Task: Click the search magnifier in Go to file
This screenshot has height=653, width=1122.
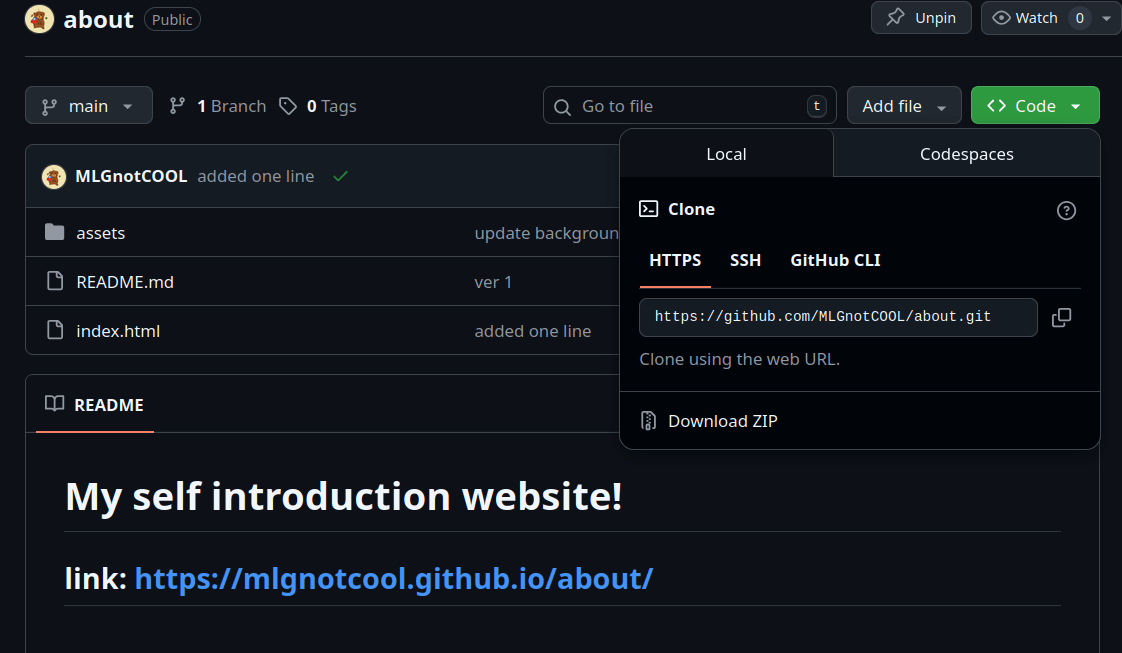Action: [562, 107]
